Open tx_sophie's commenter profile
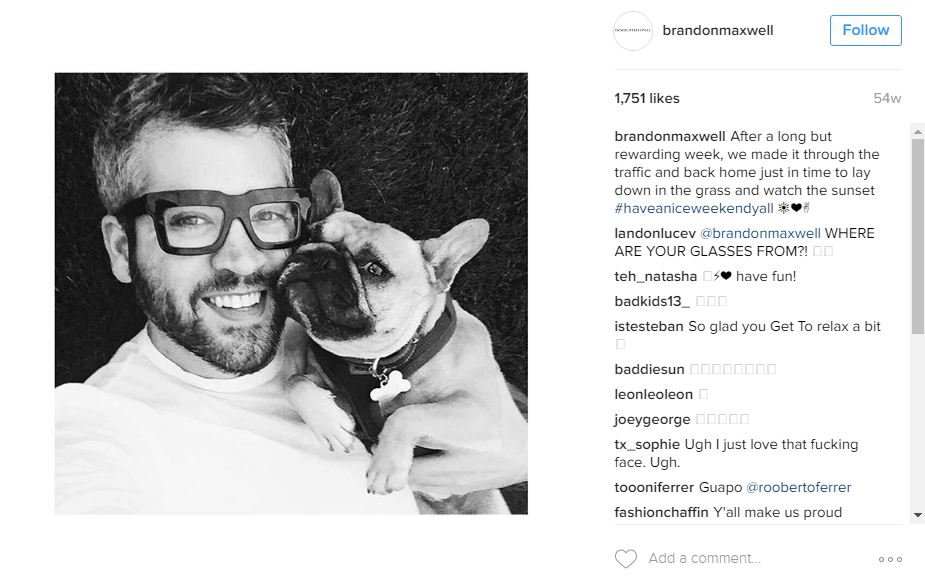This screenshot has height=588, width=925. (x=647, y=444)
